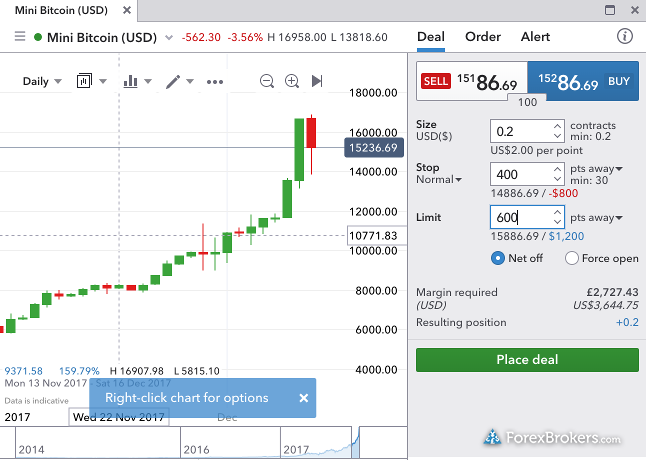Decrease Stop with the down stepper
The width and height of the screenshot is (646, 460).
click(x=557, y=179)
